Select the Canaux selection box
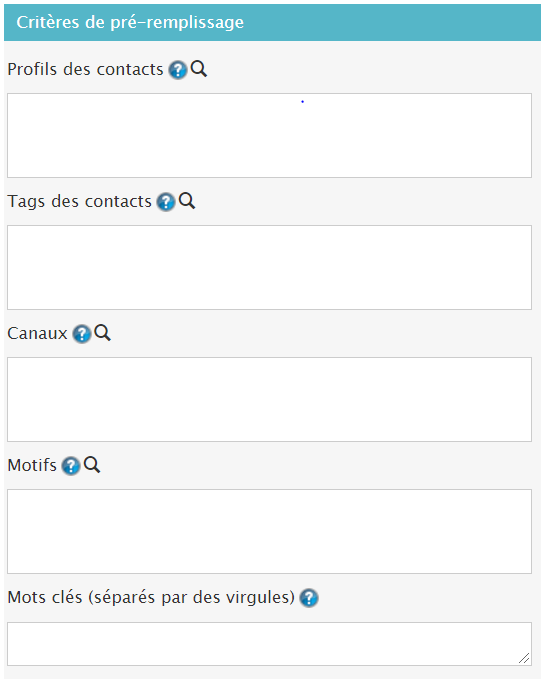This screenshot has height=681, width=541. [269, 400]
